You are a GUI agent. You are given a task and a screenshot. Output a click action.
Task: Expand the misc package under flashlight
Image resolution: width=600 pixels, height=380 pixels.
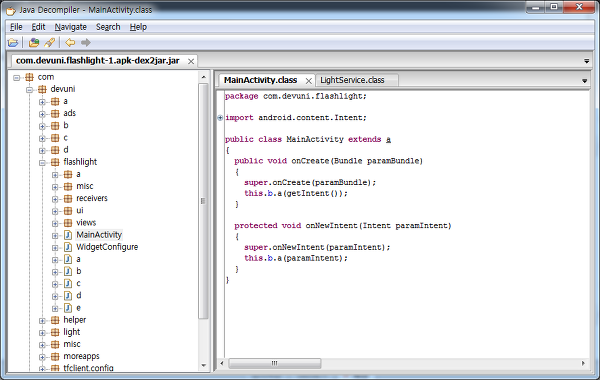coord(55,187)
